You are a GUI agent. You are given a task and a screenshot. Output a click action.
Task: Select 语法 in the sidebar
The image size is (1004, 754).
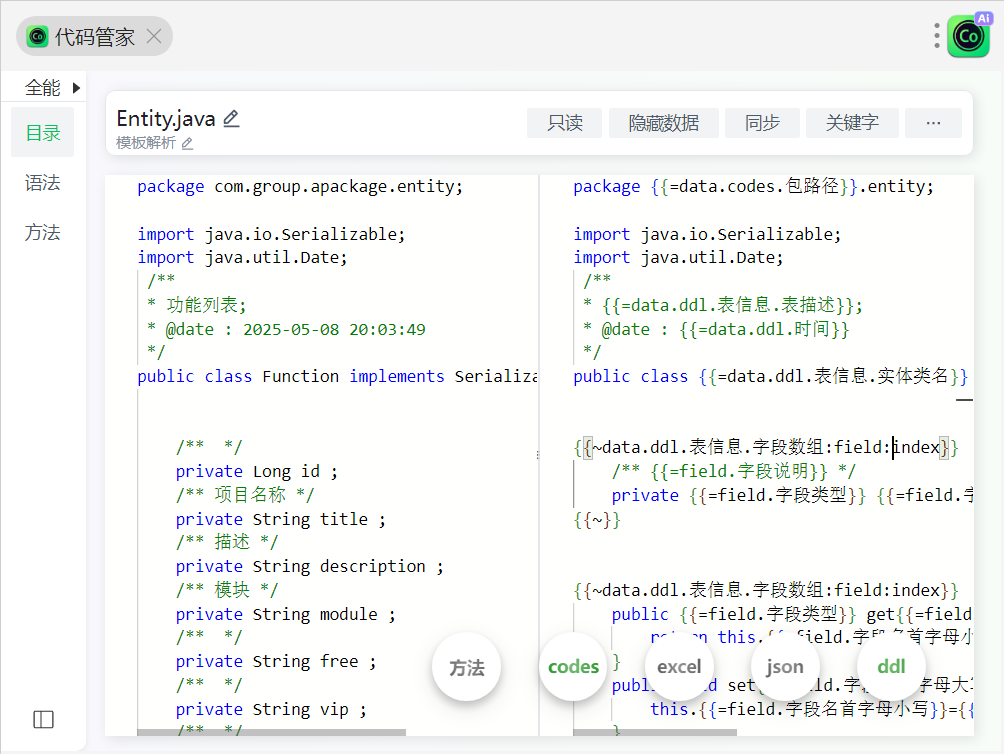tap(42, 183)
